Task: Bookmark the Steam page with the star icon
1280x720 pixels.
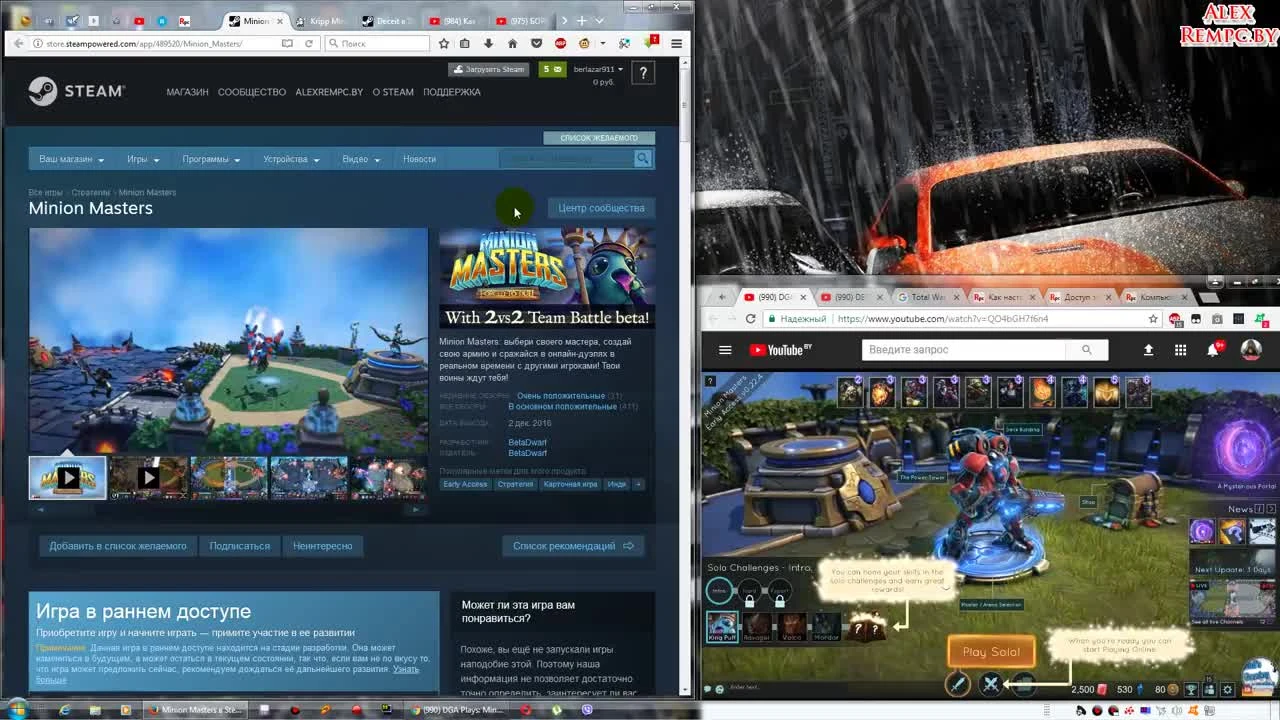Action: tap(444, 43)
